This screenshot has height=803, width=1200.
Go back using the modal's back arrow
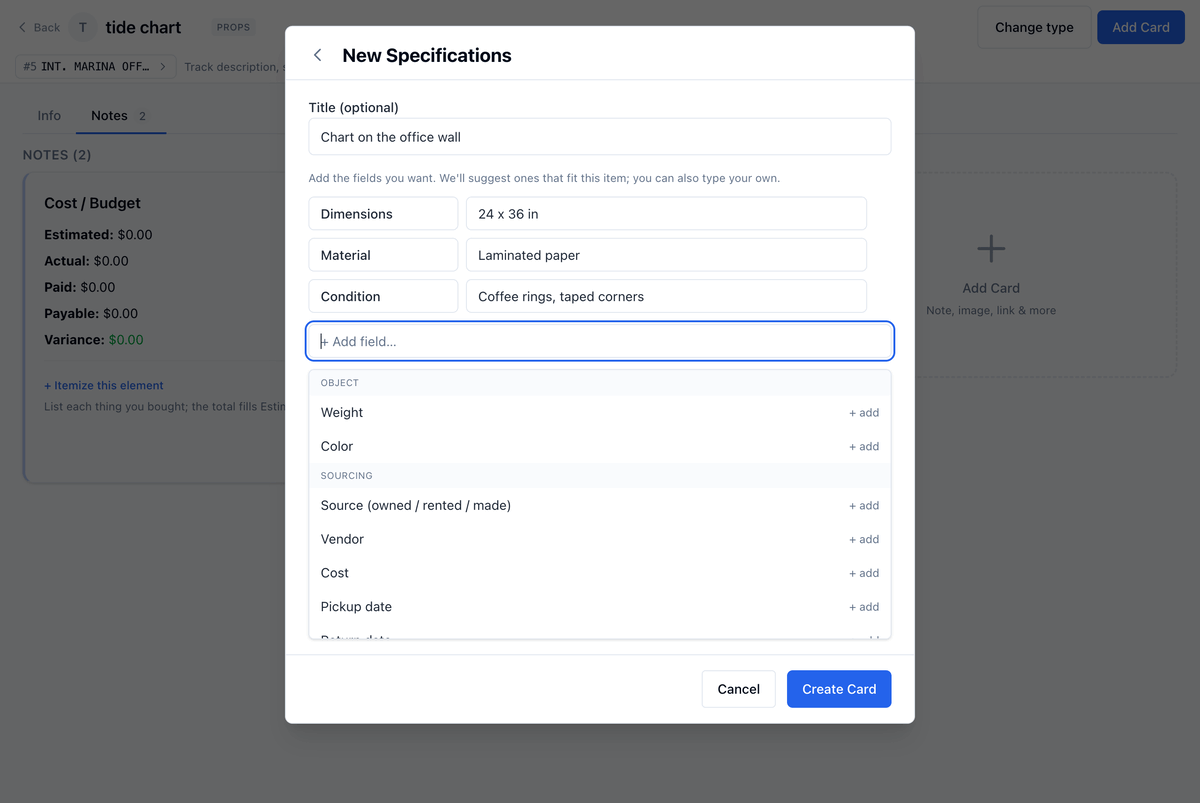point(317,55)
